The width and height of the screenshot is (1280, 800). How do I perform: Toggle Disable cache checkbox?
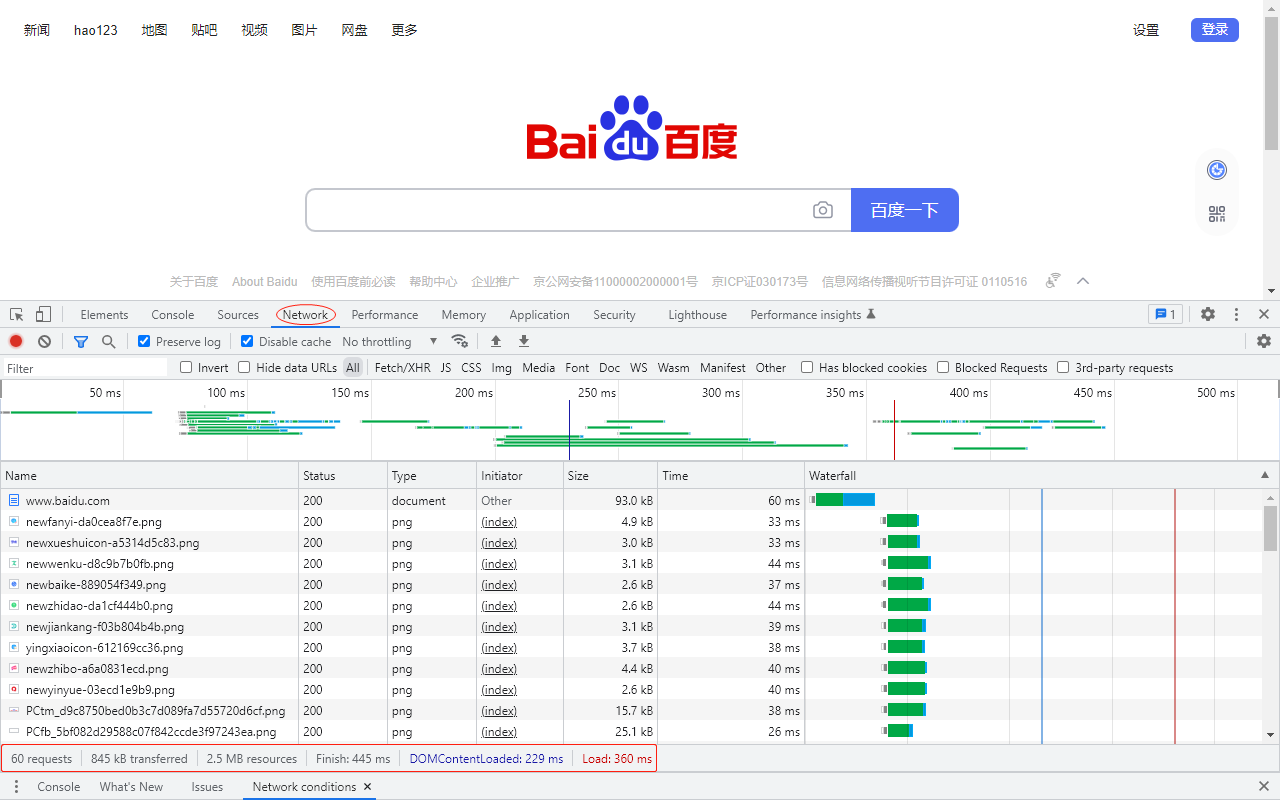pyautogui.click(x=246, y=341)
